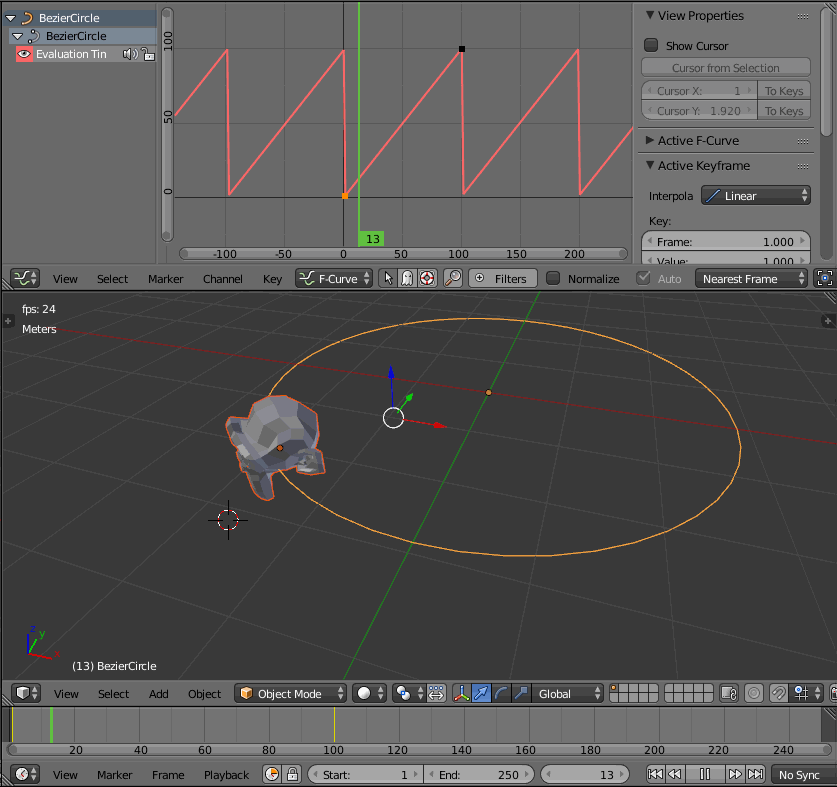The width and height of the screenshot is (837, 787).
Task: Hide the Evaluation Time channel with eye icon
Action: [25, 54]
